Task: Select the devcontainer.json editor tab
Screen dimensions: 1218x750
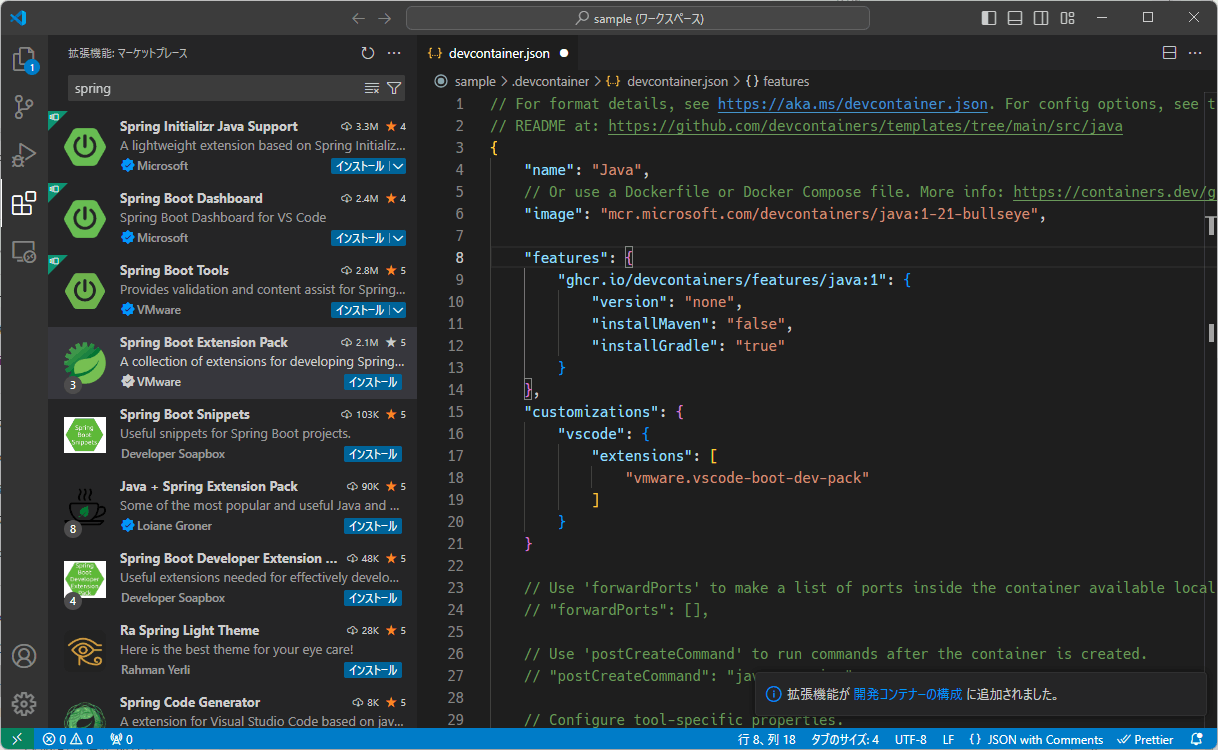Action: [x=498, y=53]
